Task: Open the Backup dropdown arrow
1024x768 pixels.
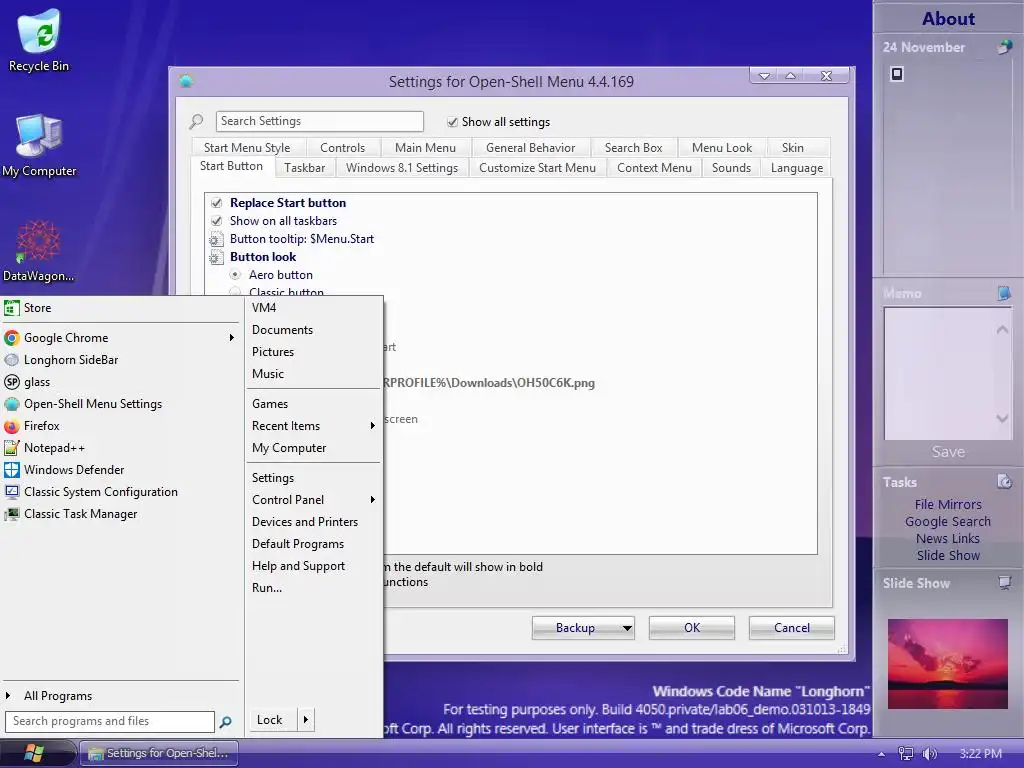Action: coord(626,628)
